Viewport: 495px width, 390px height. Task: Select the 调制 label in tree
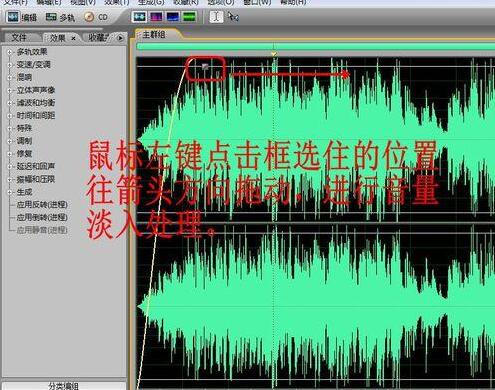pos(24,141)
